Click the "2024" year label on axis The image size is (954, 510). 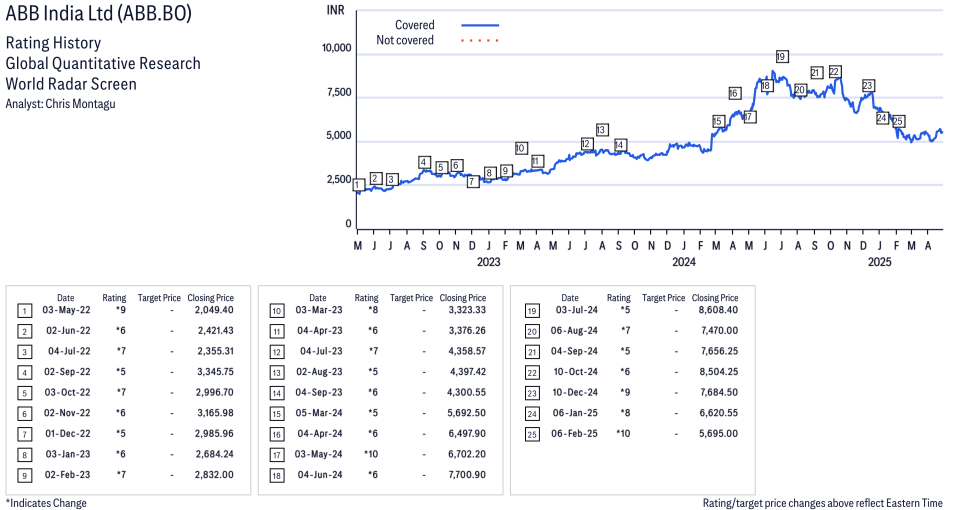pyautogui.click(x=684, y=262)
